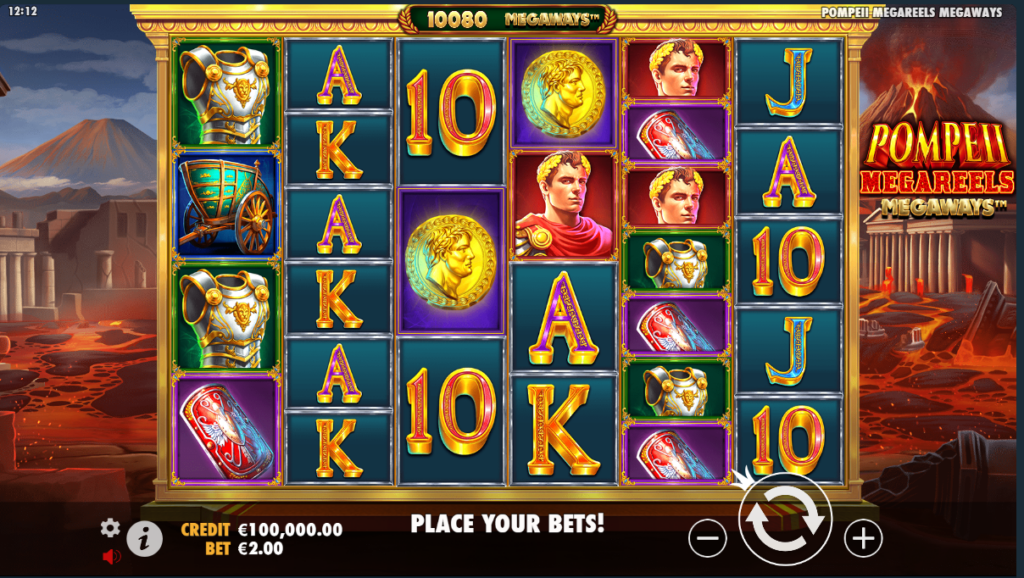Click the big K symbol on fourth reel
This screenshot has width=1024, height=578.
[x=564, y=429]
